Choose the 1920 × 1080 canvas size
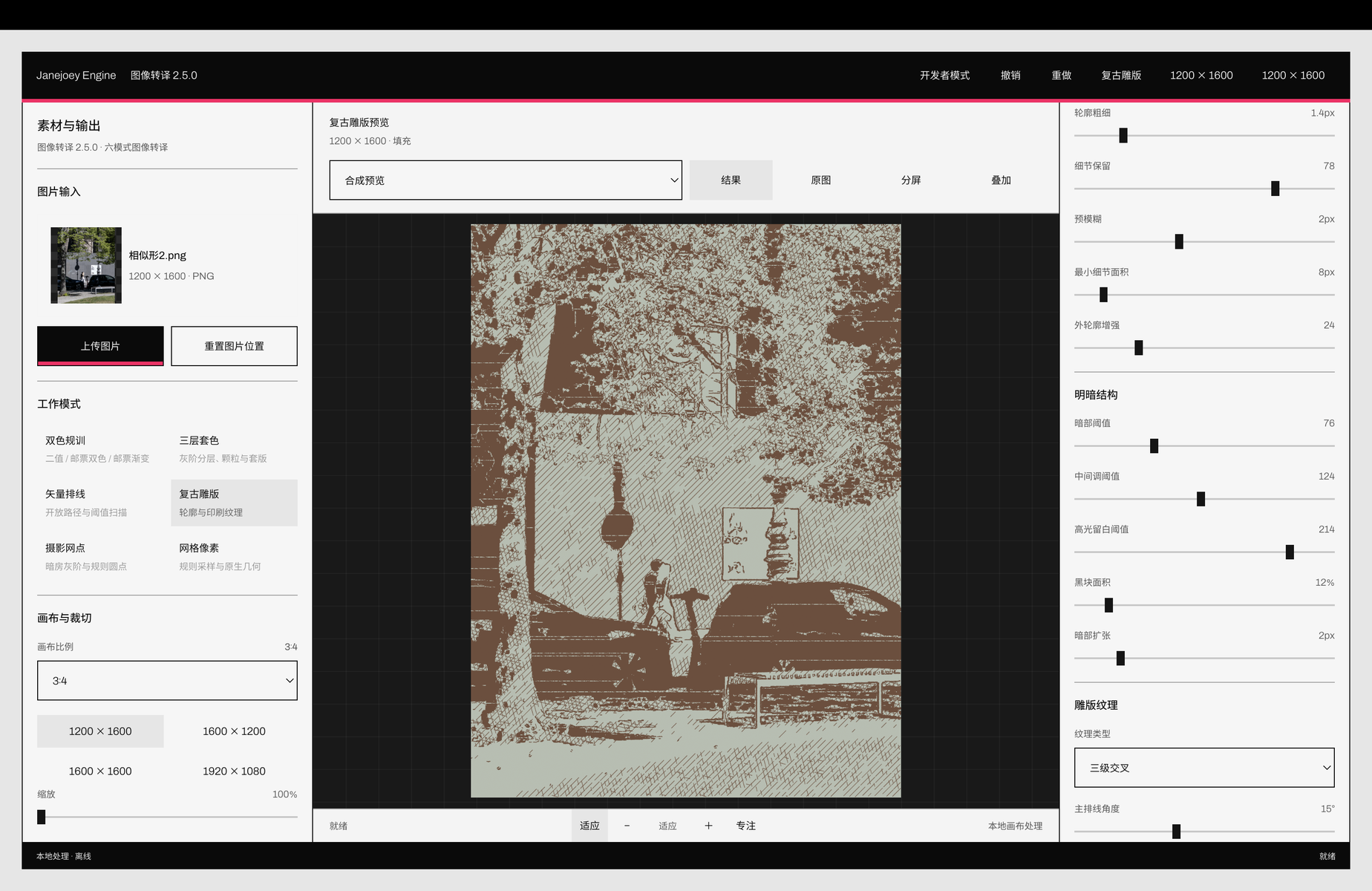The image size is (1372, 891). coord(234,771)
